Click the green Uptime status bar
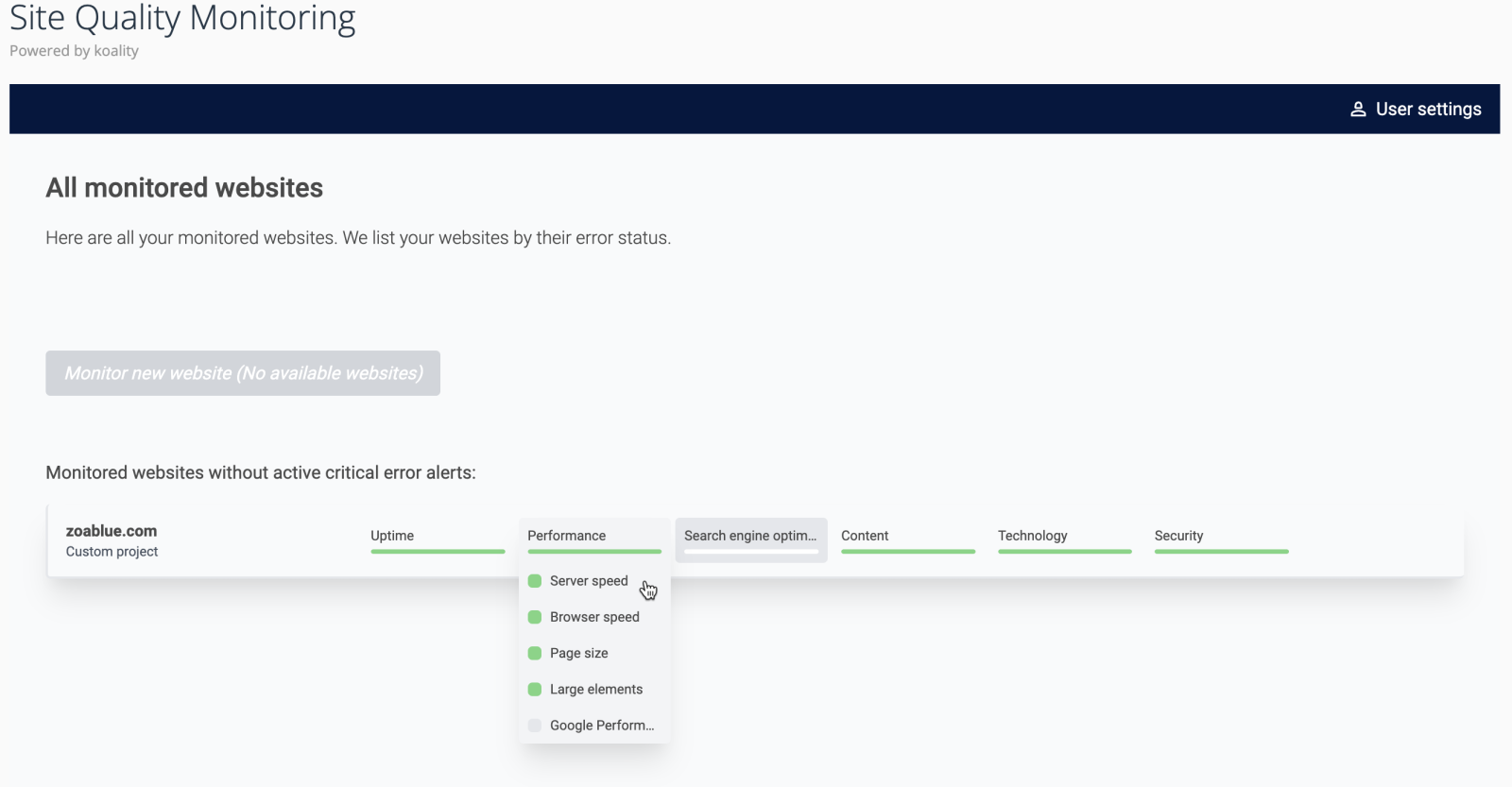 pos(438,552)
